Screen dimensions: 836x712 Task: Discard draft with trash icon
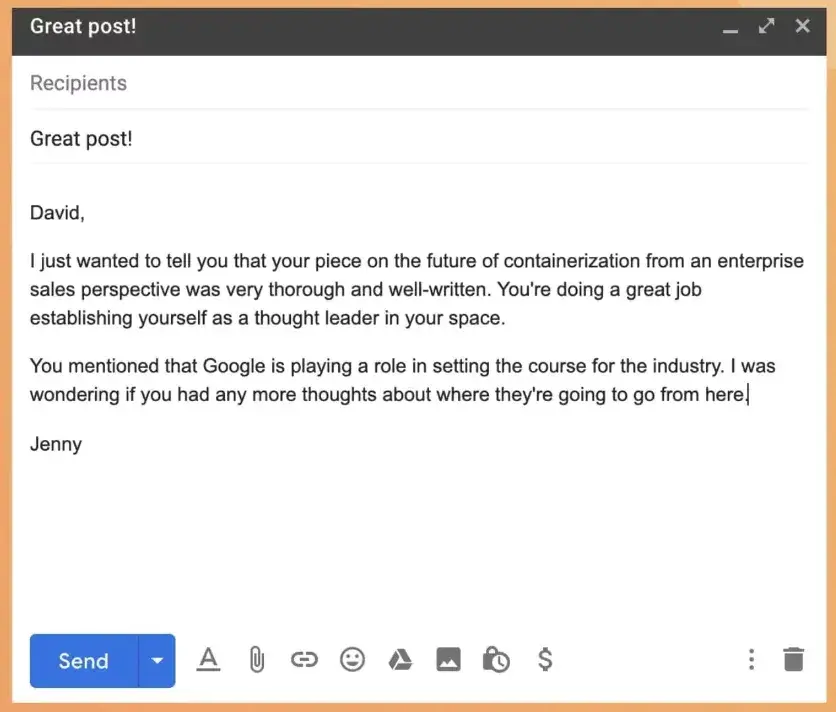click(x=793, y=660)
